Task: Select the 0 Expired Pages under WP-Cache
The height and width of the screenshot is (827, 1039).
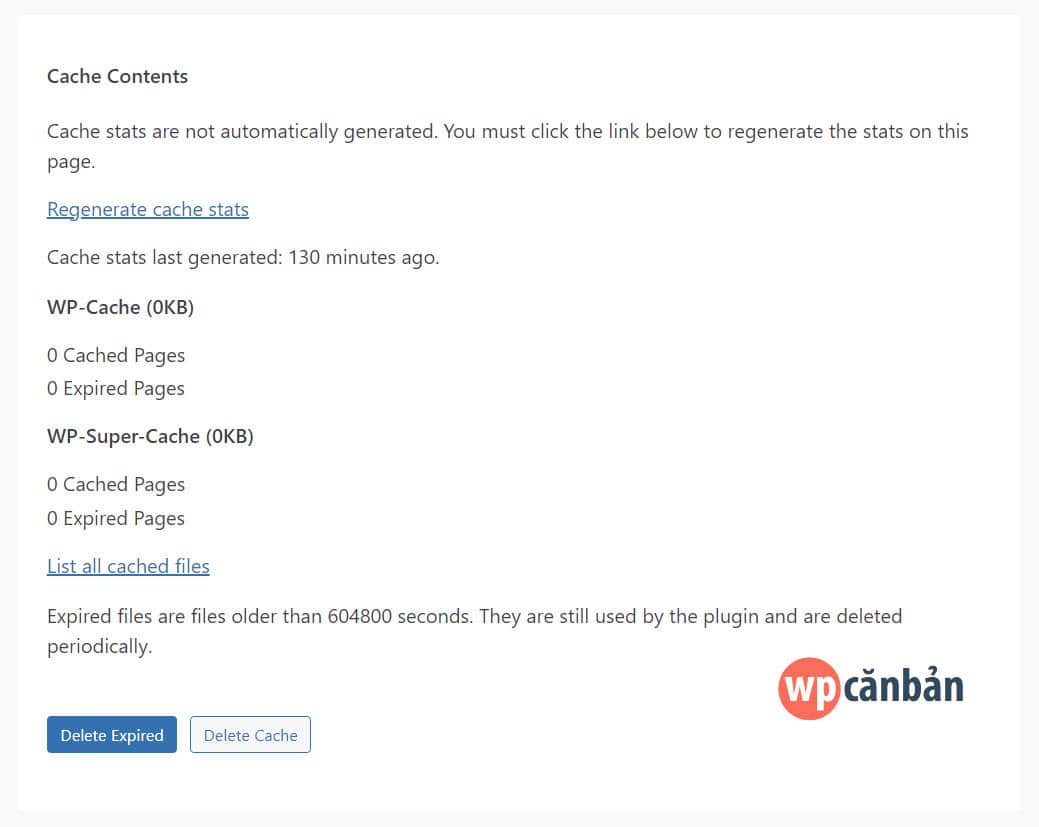Action: (x=115, y=388)
